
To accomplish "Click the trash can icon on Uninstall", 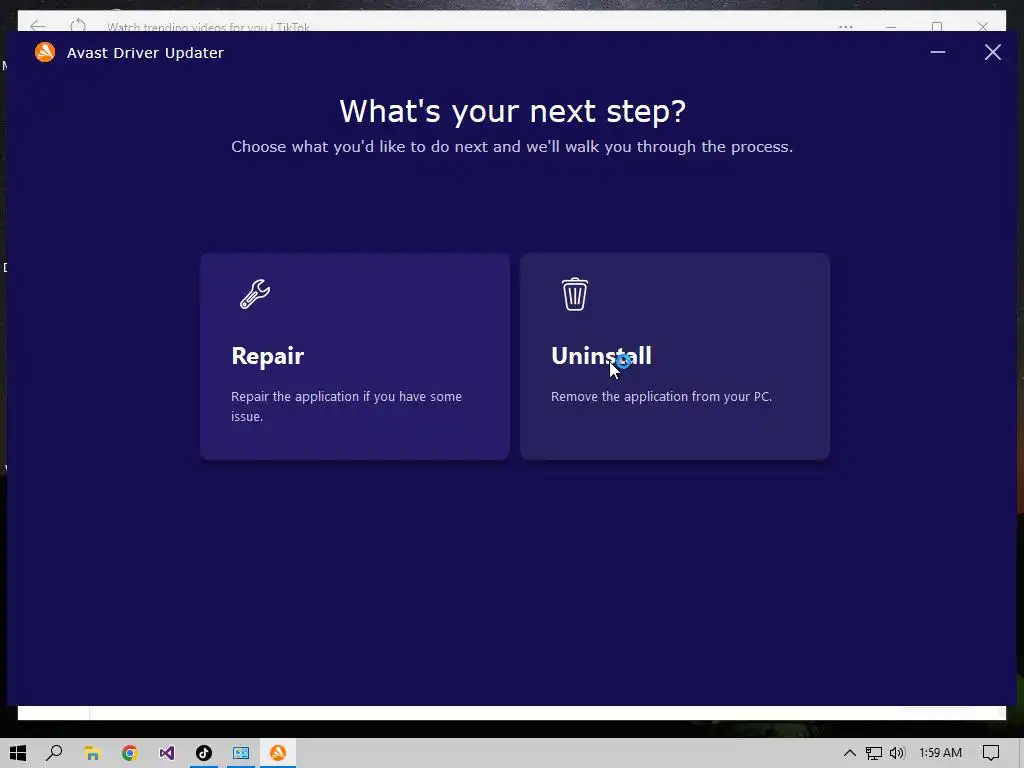I will tap(575, 294).
